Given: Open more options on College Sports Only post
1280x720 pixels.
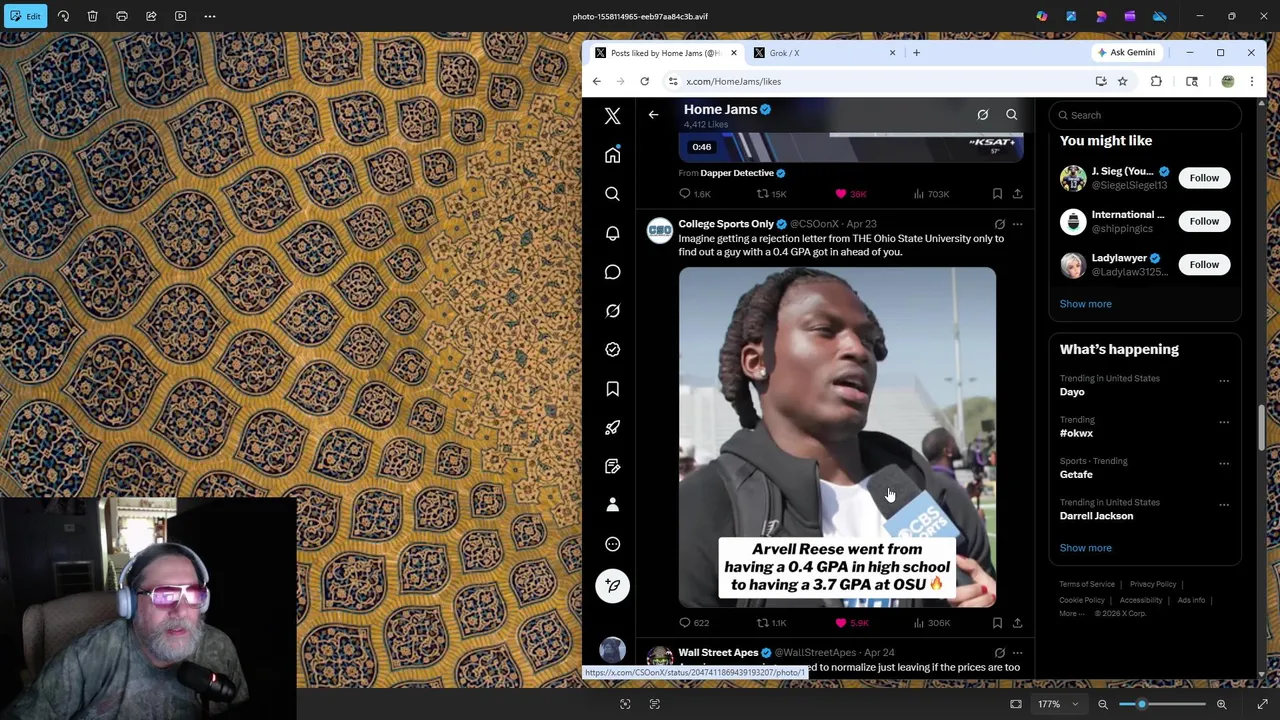Looking at the screenshot, I should 1017,224.
